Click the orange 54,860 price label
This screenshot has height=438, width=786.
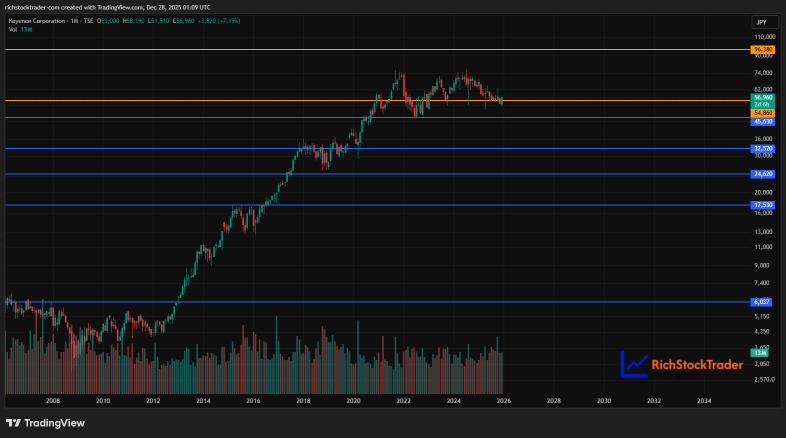(x=762, y=113)
